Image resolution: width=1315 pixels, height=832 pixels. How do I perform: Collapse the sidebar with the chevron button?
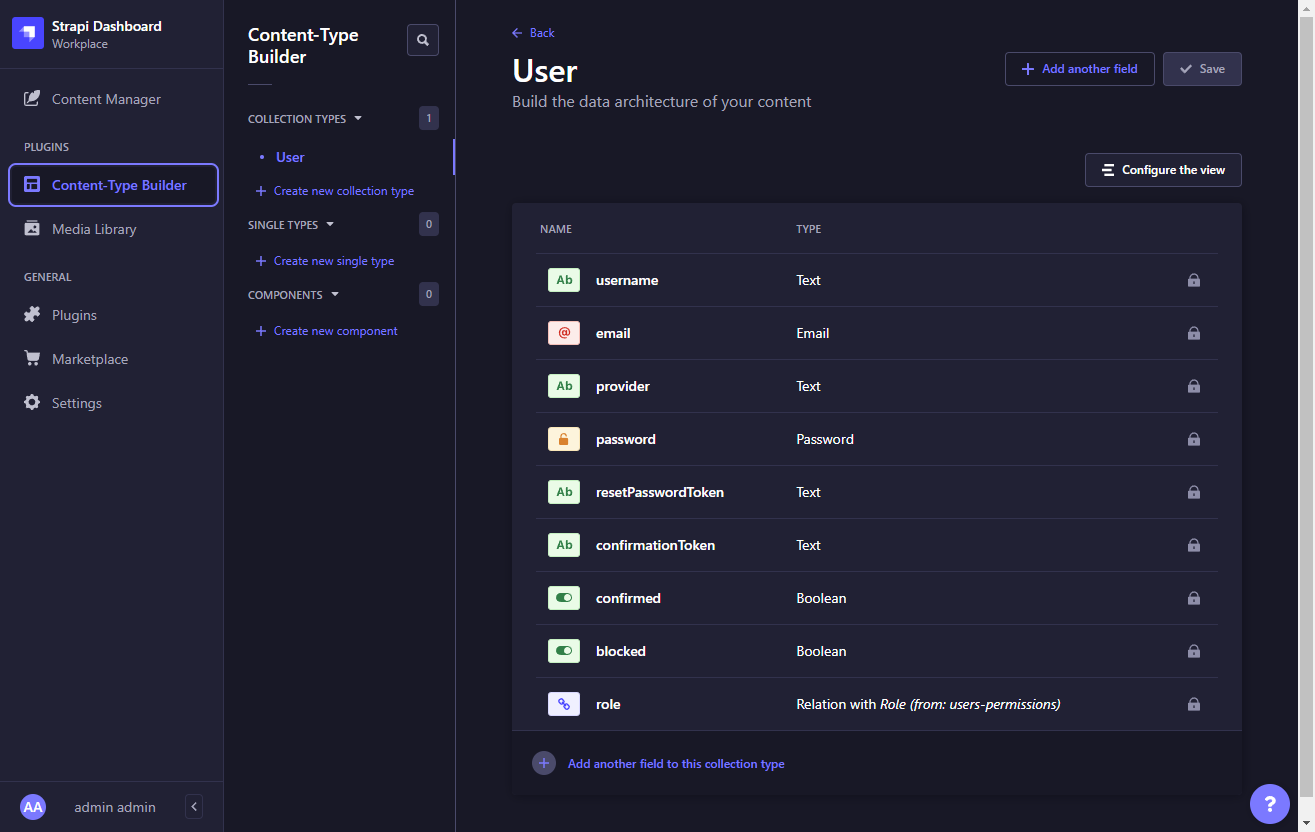pyautogui.click(x=195, y=807)
